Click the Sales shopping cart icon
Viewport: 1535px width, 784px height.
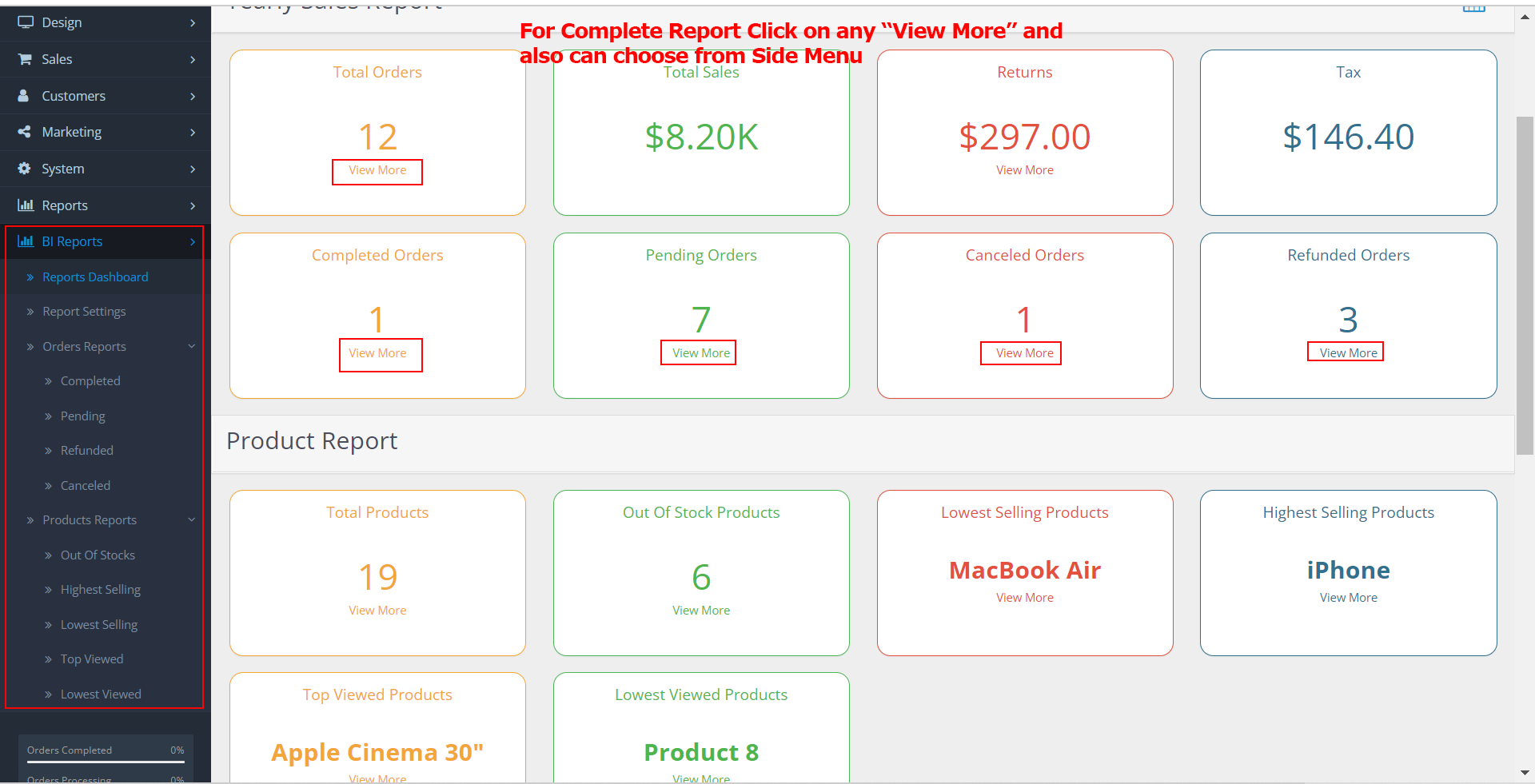(x=26, y=59)
